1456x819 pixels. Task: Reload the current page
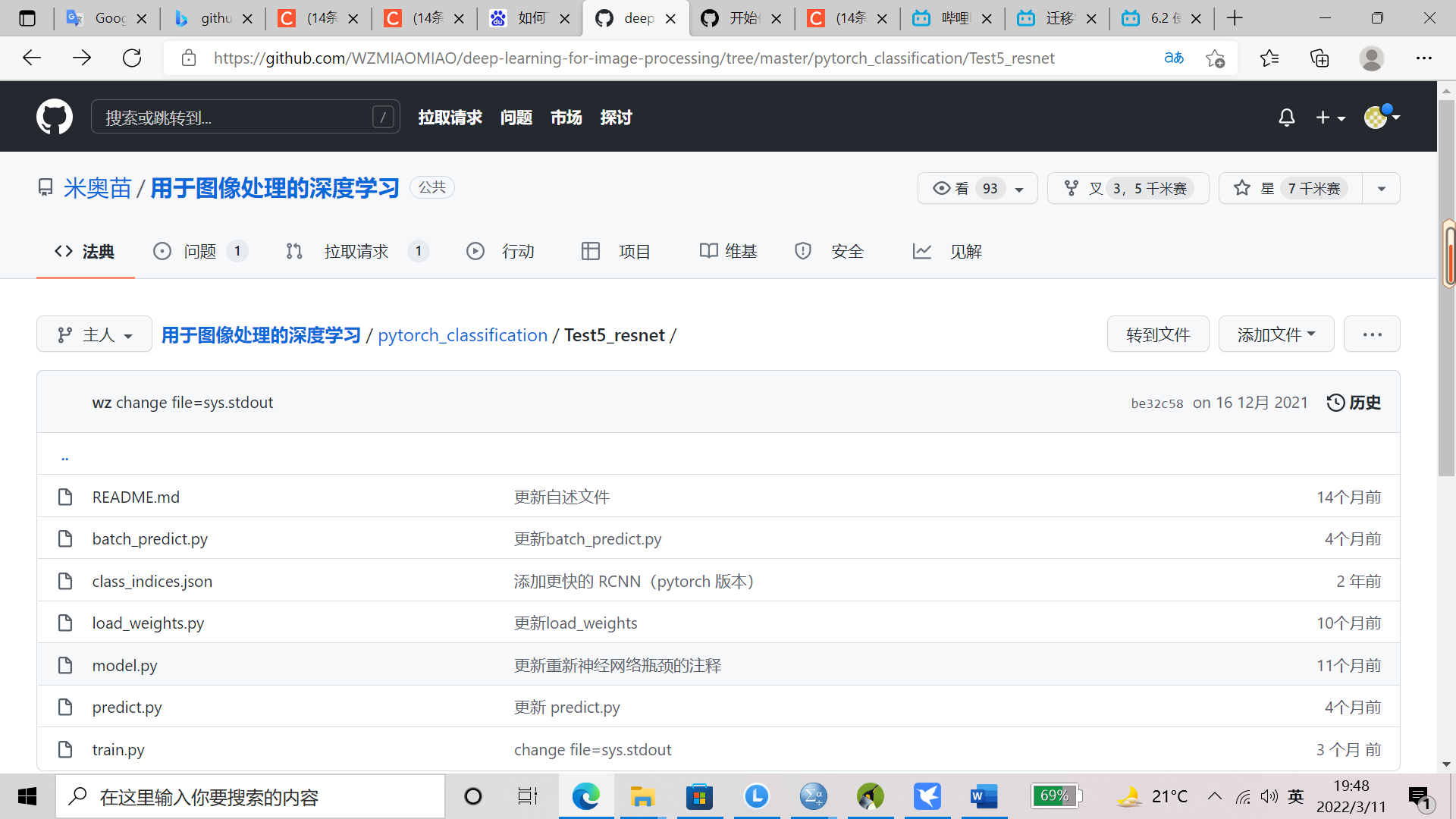tap(131, 57)
